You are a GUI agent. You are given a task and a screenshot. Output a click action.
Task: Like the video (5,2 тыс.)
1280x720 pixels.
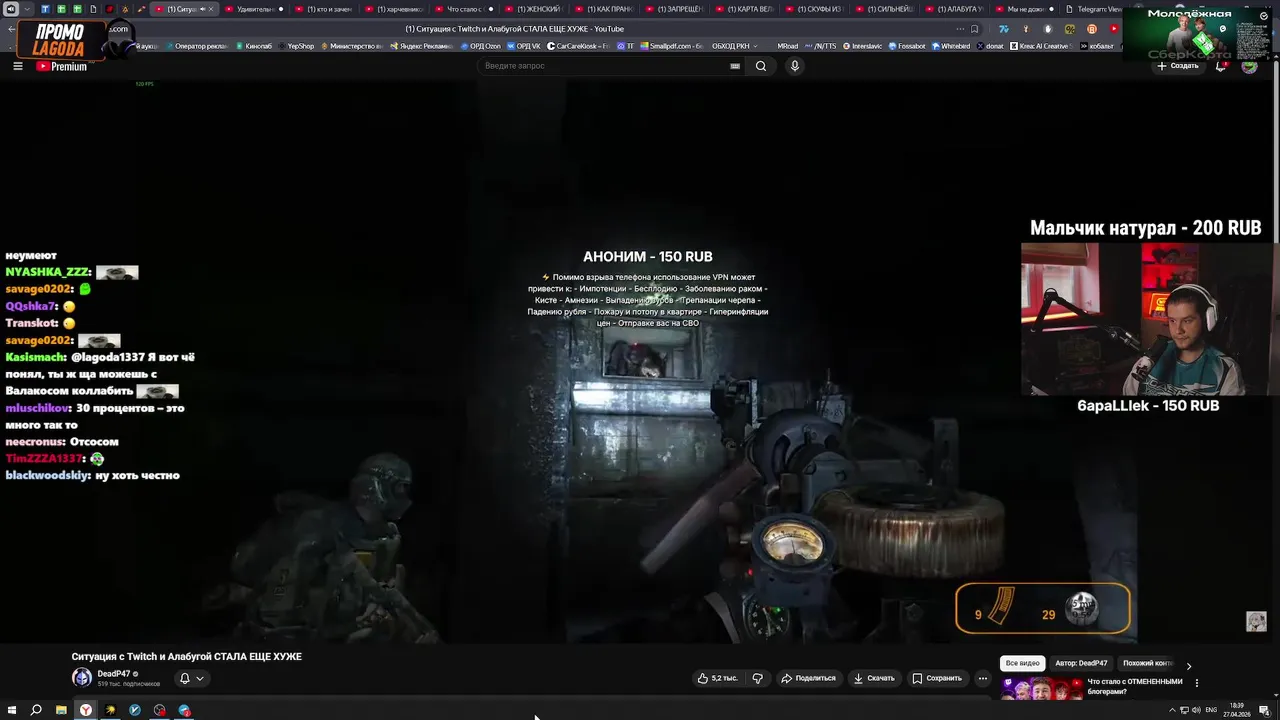pyautogui.click(x=717, y=678)
